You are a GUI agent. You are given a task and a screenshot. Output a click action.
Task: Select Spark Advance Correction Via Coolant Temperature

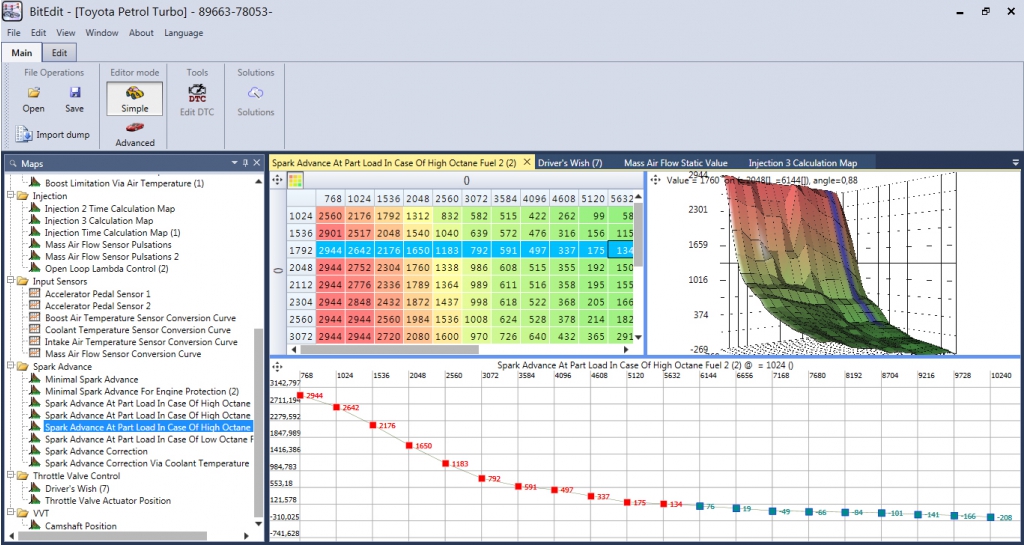147,463
